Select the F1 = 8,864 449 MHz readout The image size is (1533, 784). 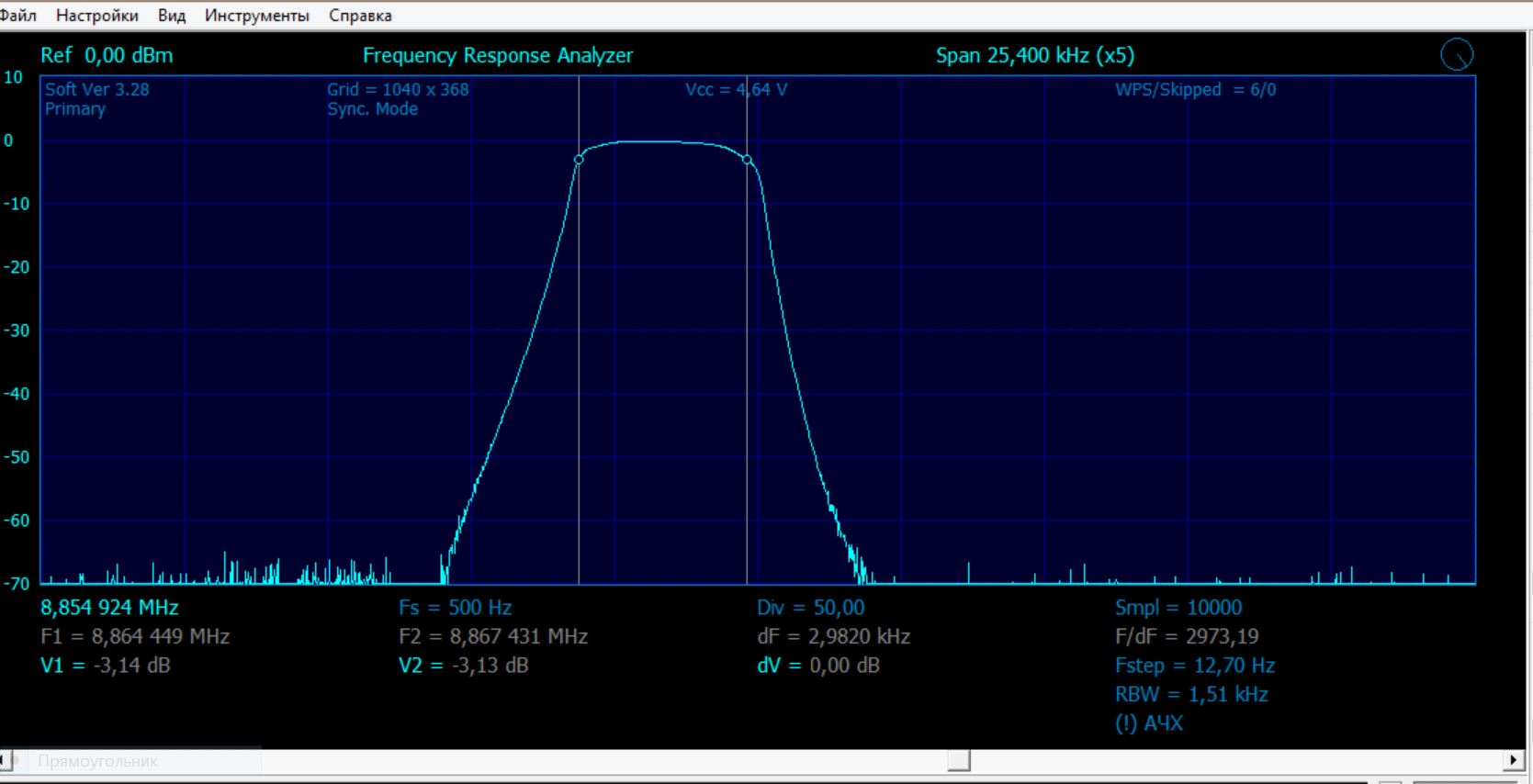135,636
